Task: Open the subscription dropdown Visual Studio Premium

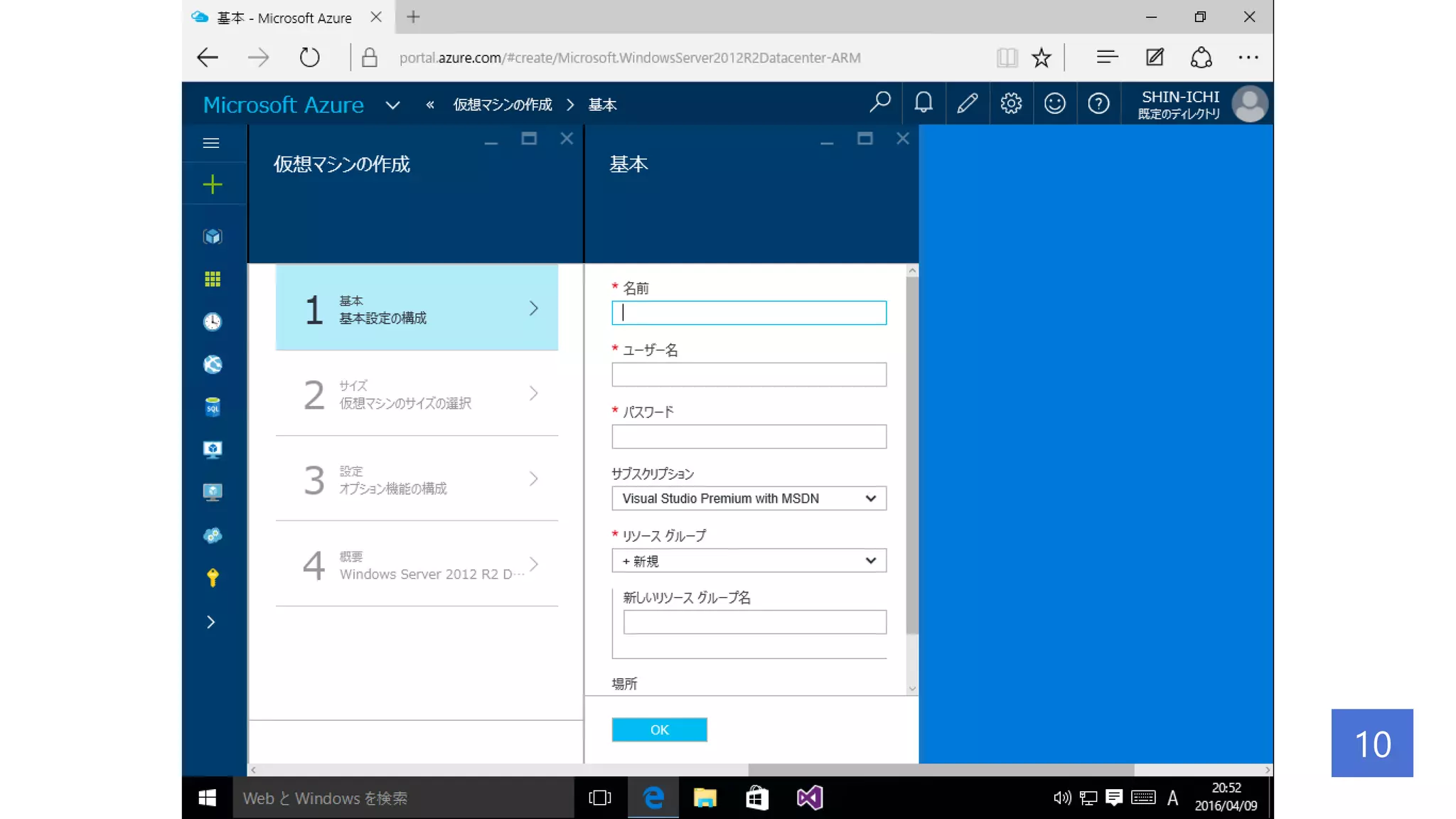Action: click(748, 498)
